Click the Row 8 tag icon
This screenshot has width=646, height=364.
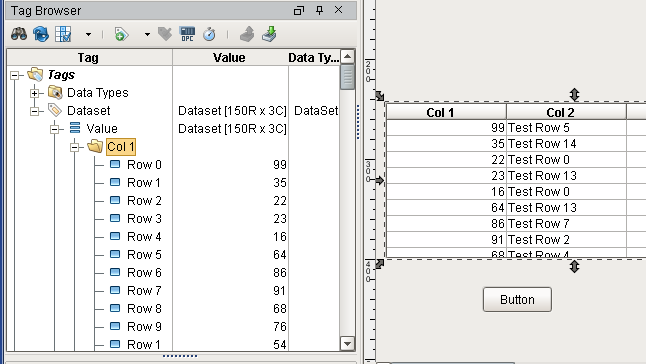(x=115, y=308)
